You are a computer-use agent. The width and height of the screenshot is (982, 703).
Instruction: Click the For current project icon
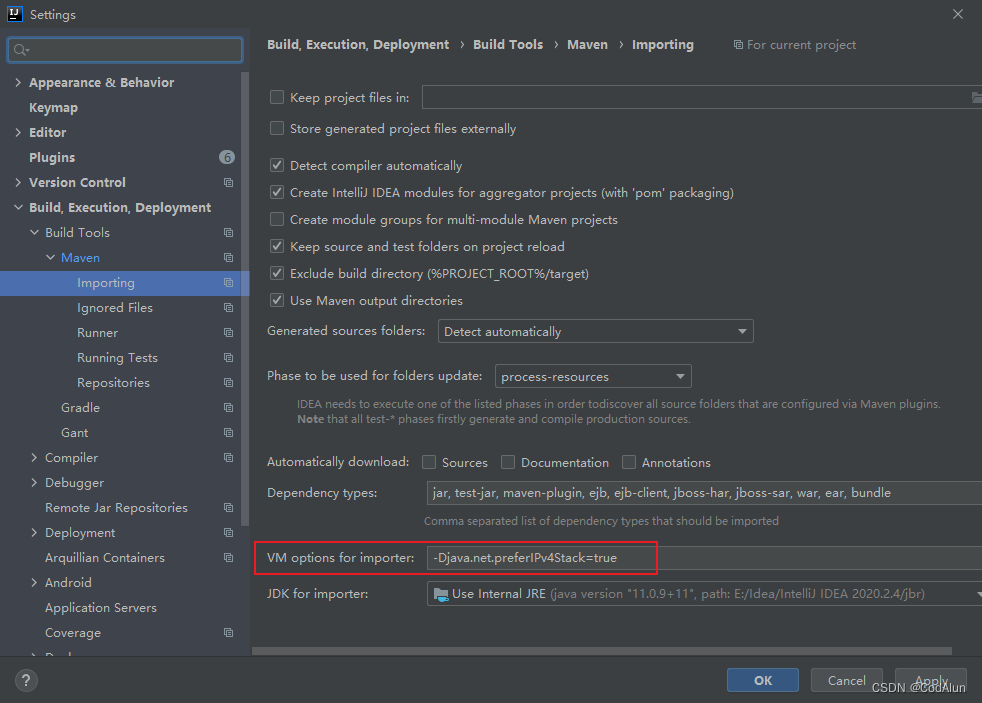(738, 45)
